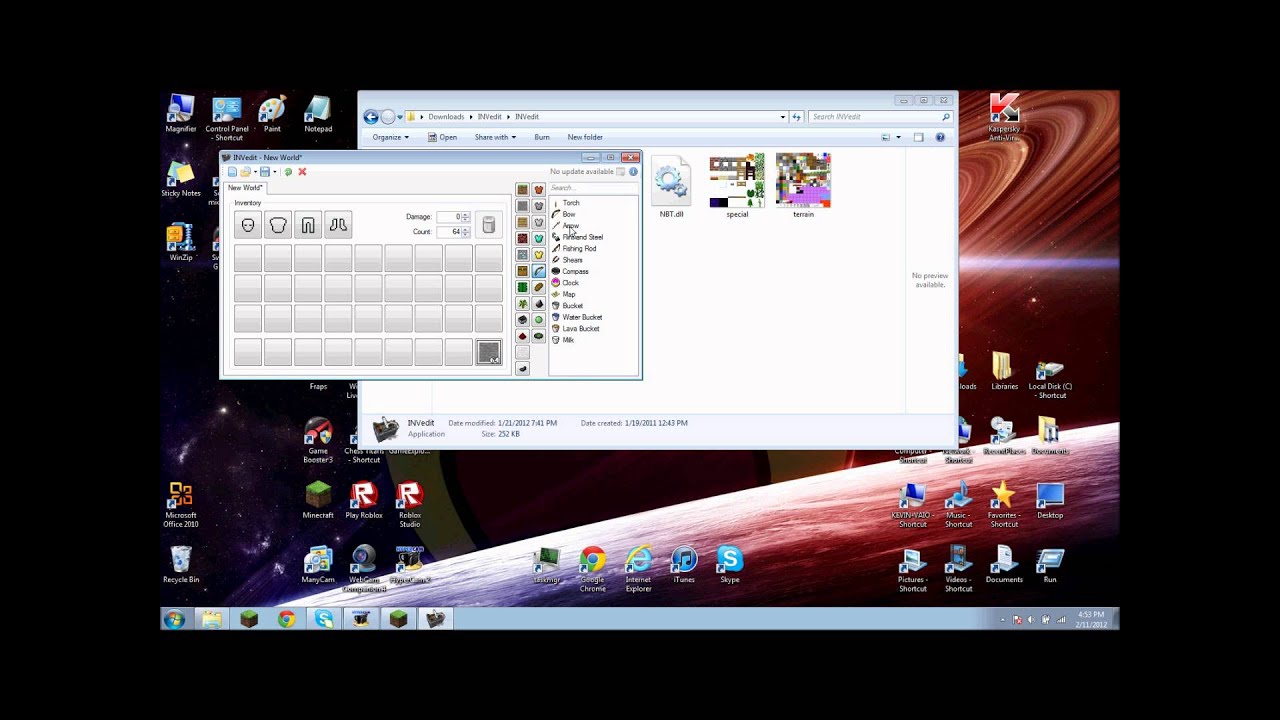Open the bread food item category
The height and width of the screenshot is (720, 1280).
pyautogui.click(x=539, y=288)
